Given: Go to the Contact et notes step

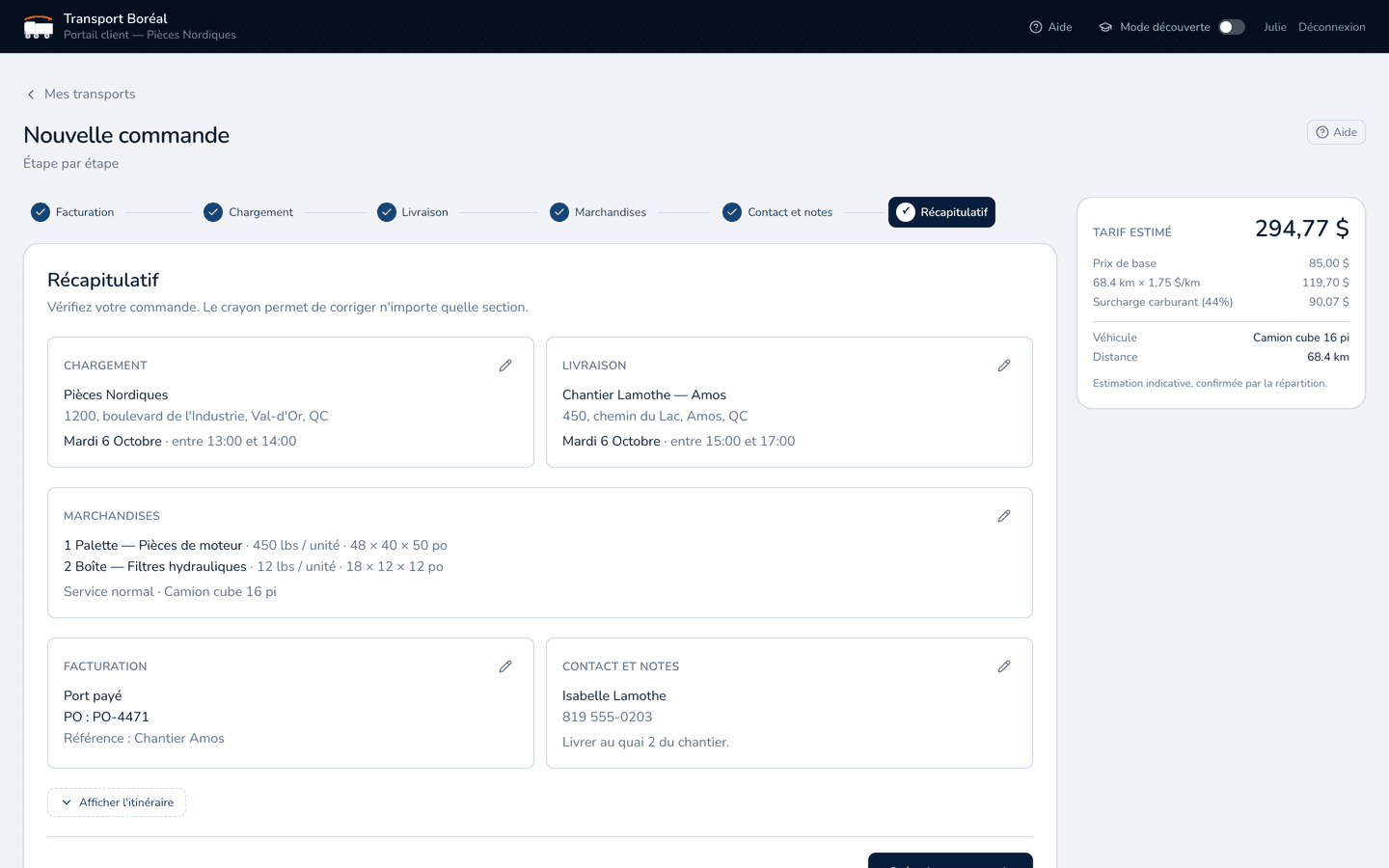Looking at the screenshot, I should point(777,212).
